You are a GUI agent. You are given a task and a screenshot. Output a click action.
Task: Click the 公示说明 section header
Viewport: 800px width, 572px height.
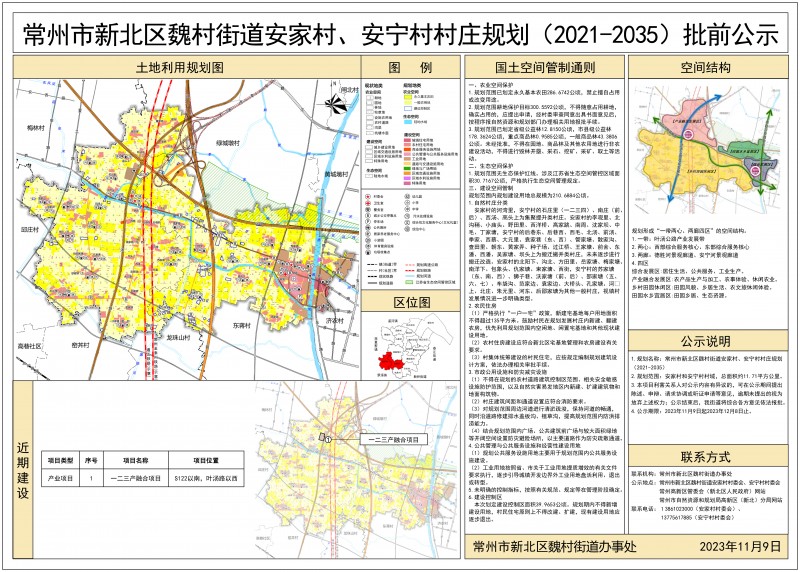pos(706,341)
